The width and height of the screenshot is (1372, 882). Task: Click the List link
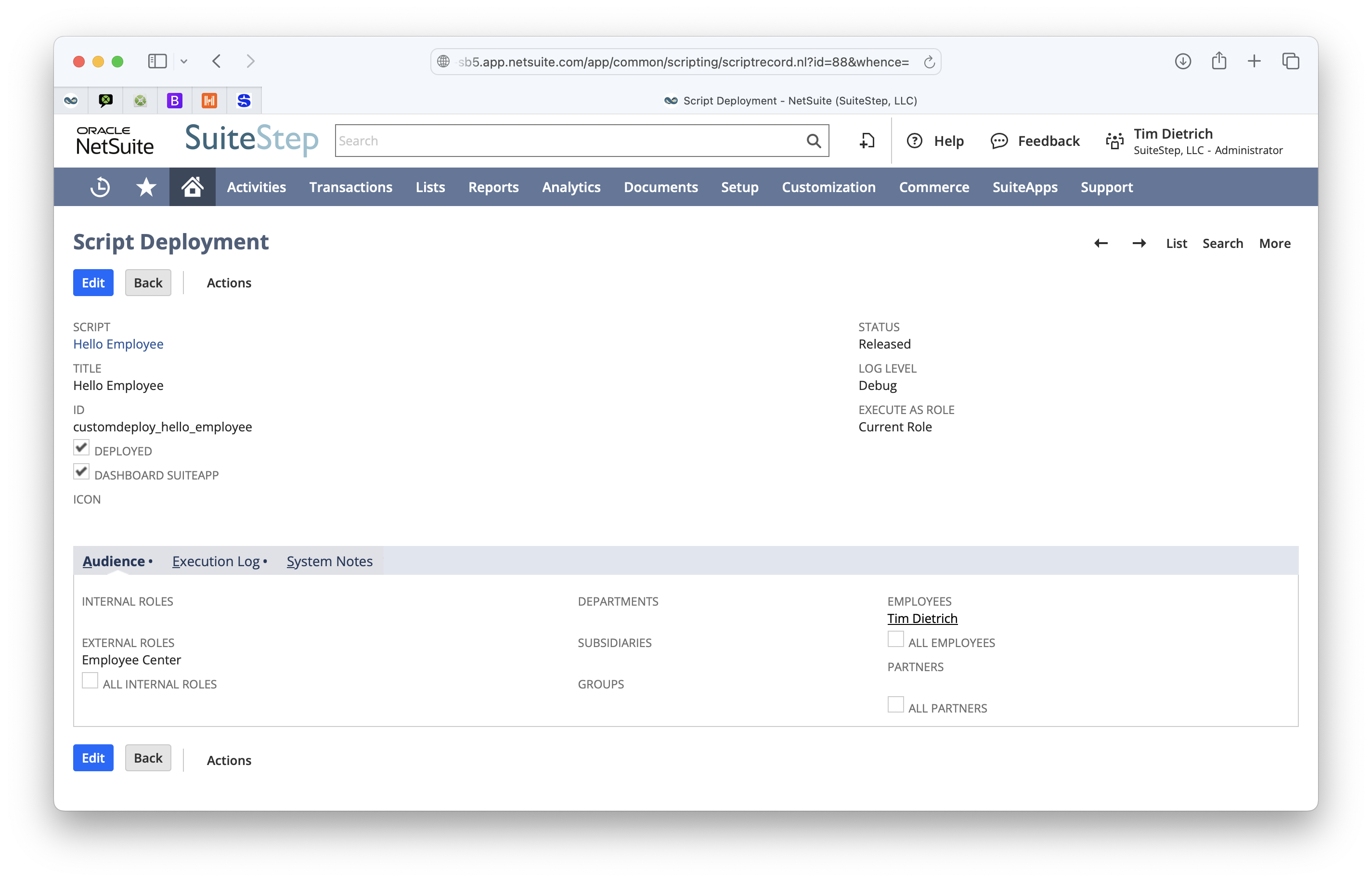1176,244
